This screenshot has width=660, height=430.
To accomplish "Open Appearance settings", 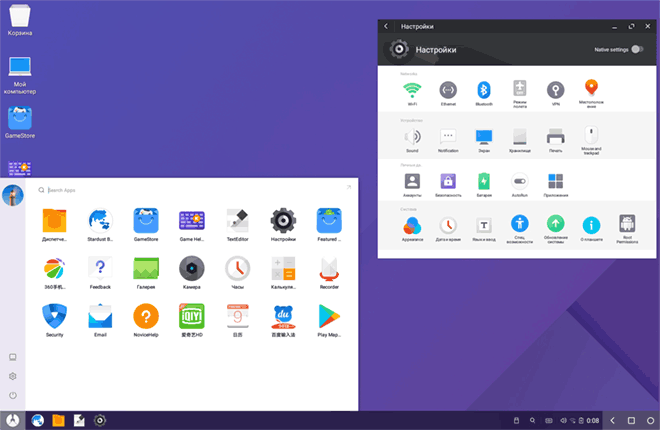I will 412,229.
